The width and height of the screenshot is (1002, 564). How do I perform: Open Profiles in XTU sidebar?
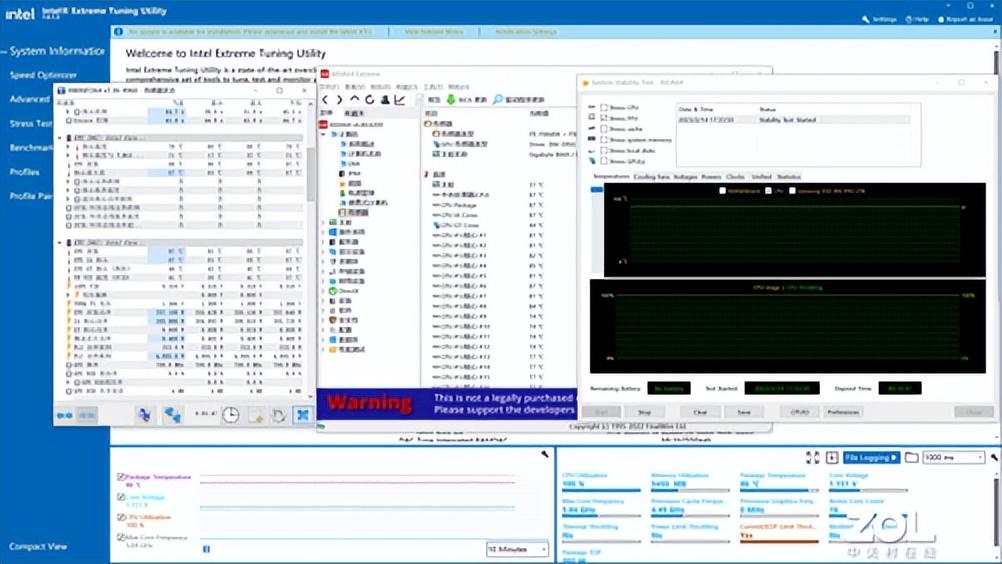coord(25,172)
